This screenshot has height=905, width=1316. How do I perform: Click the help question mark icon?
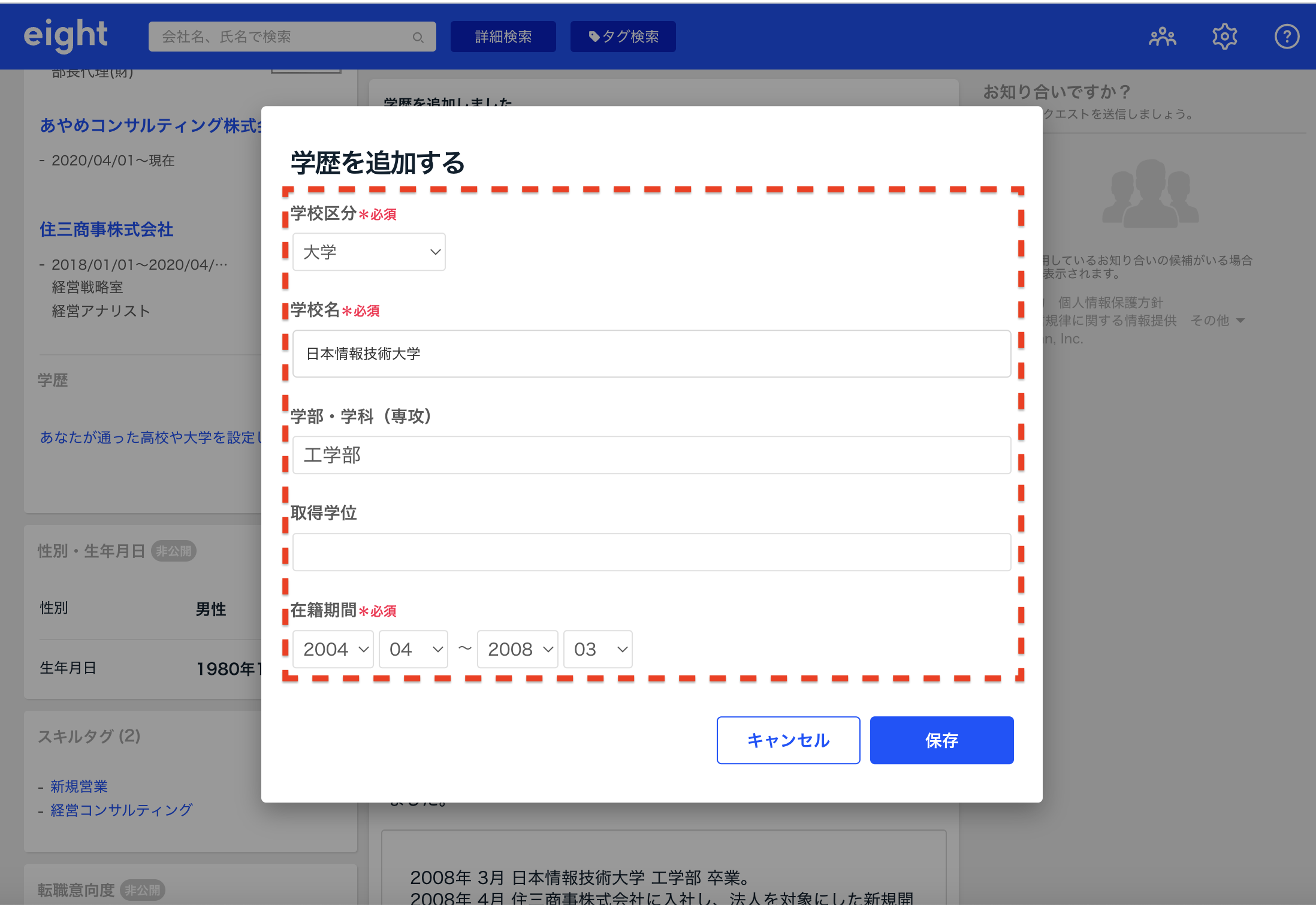[x=1286, y=37]
